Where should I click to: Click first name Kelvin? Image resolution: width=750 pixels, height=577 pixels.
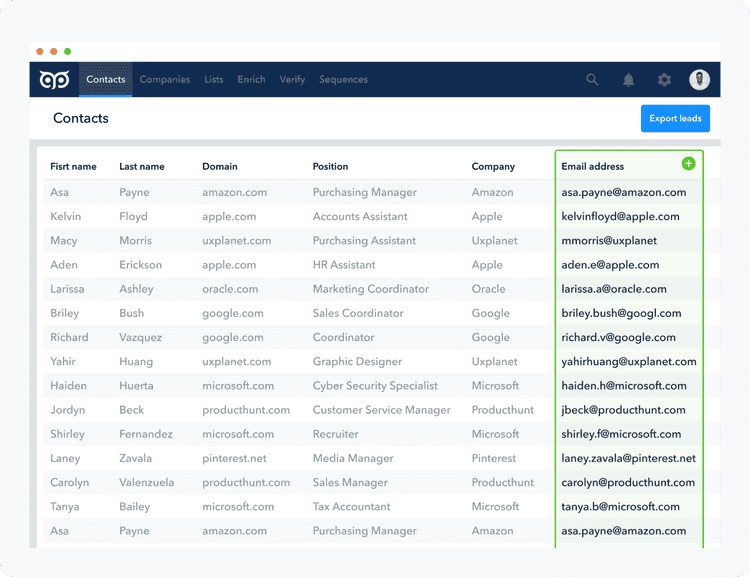[66, 216]
